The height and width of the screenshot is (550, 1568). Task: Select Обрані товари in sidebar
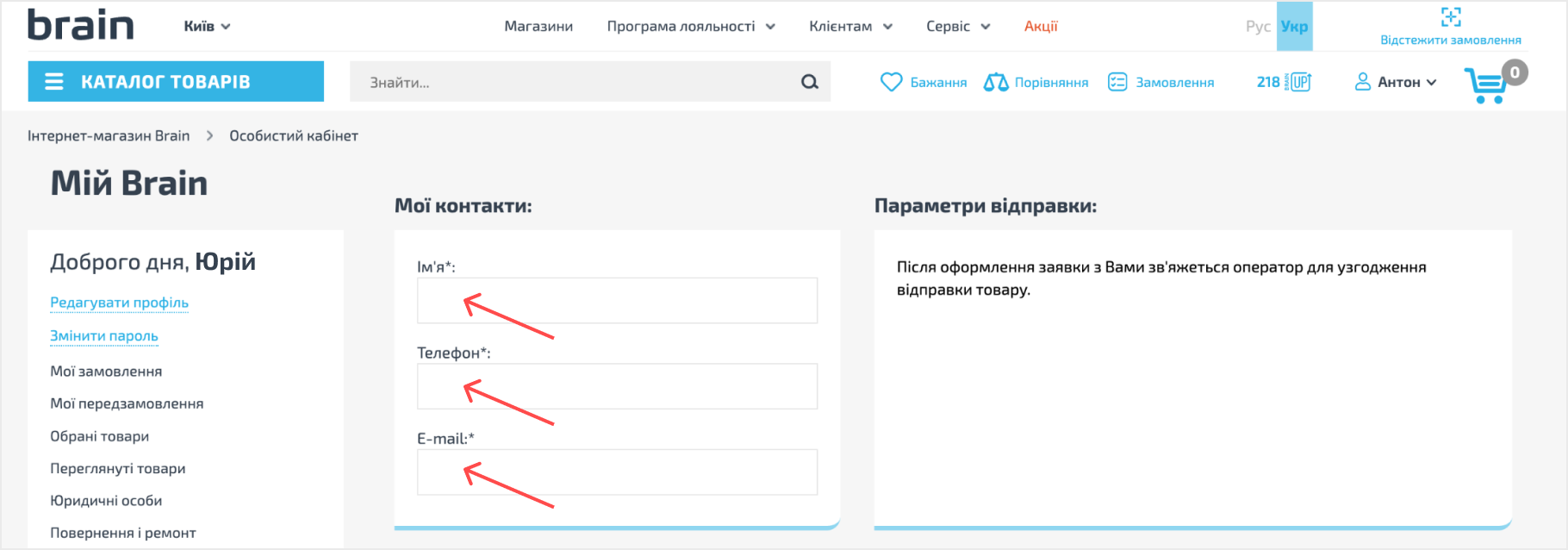pyautogui.click(x=99, y=436)
